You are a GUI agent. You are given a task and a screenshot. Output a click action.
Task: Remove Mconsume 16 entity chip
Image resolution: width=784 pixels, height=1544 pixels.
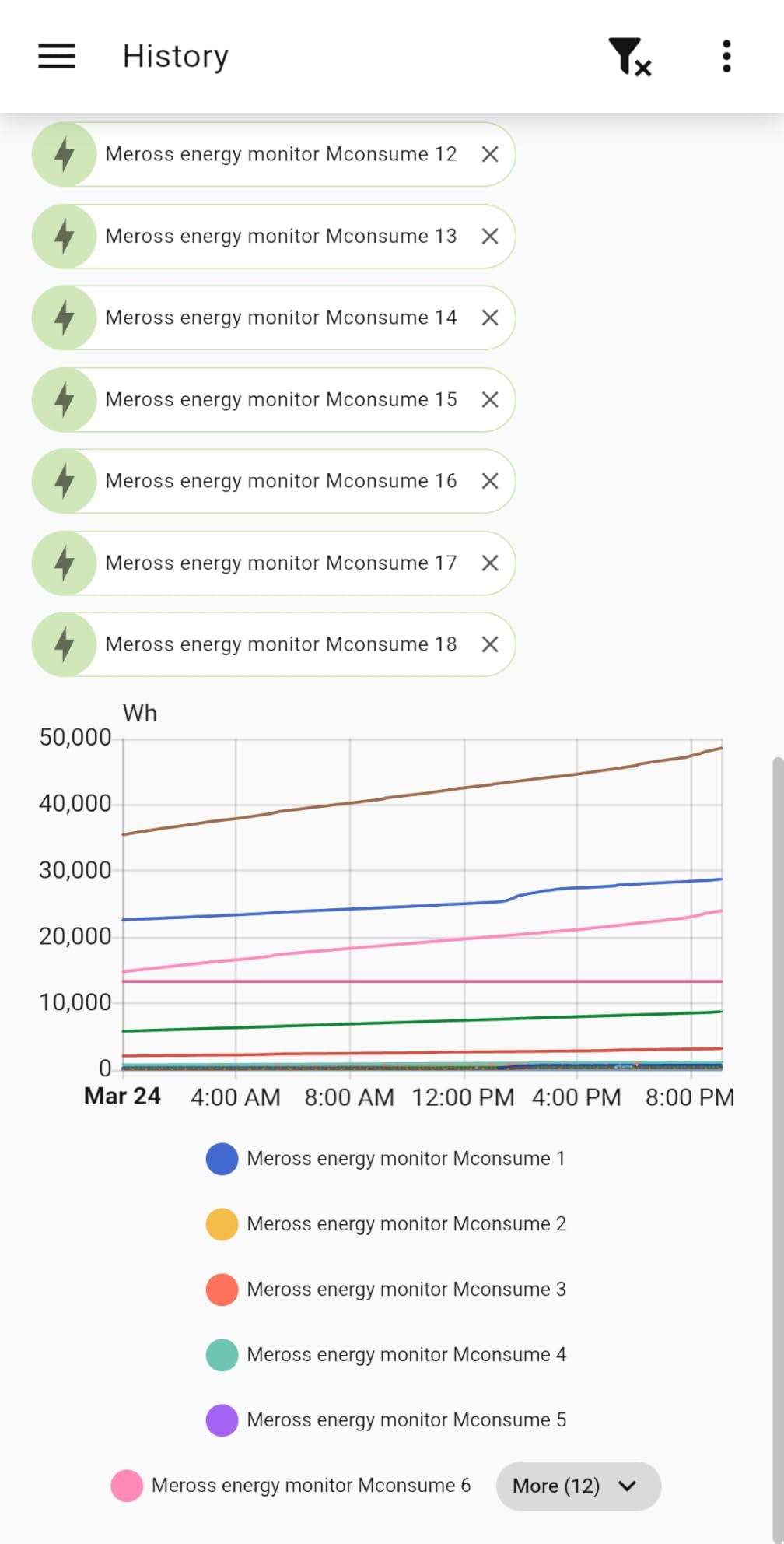tap(490, 481)
